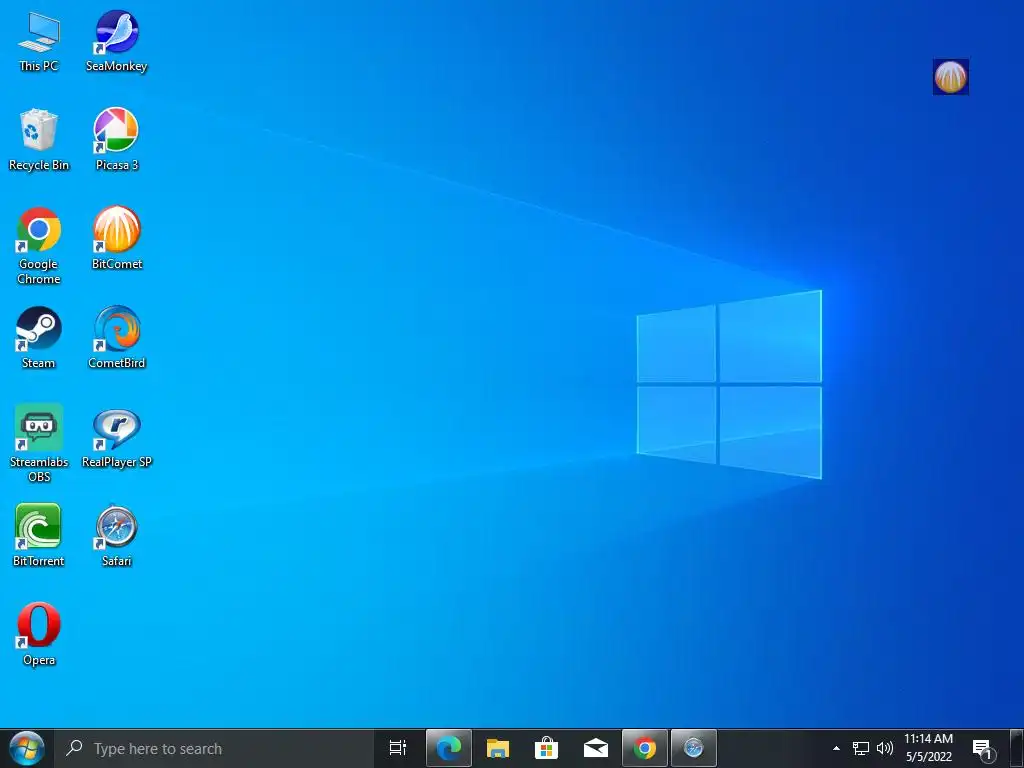
Task: Open network status in system tray
Action: tap(861, 748)
